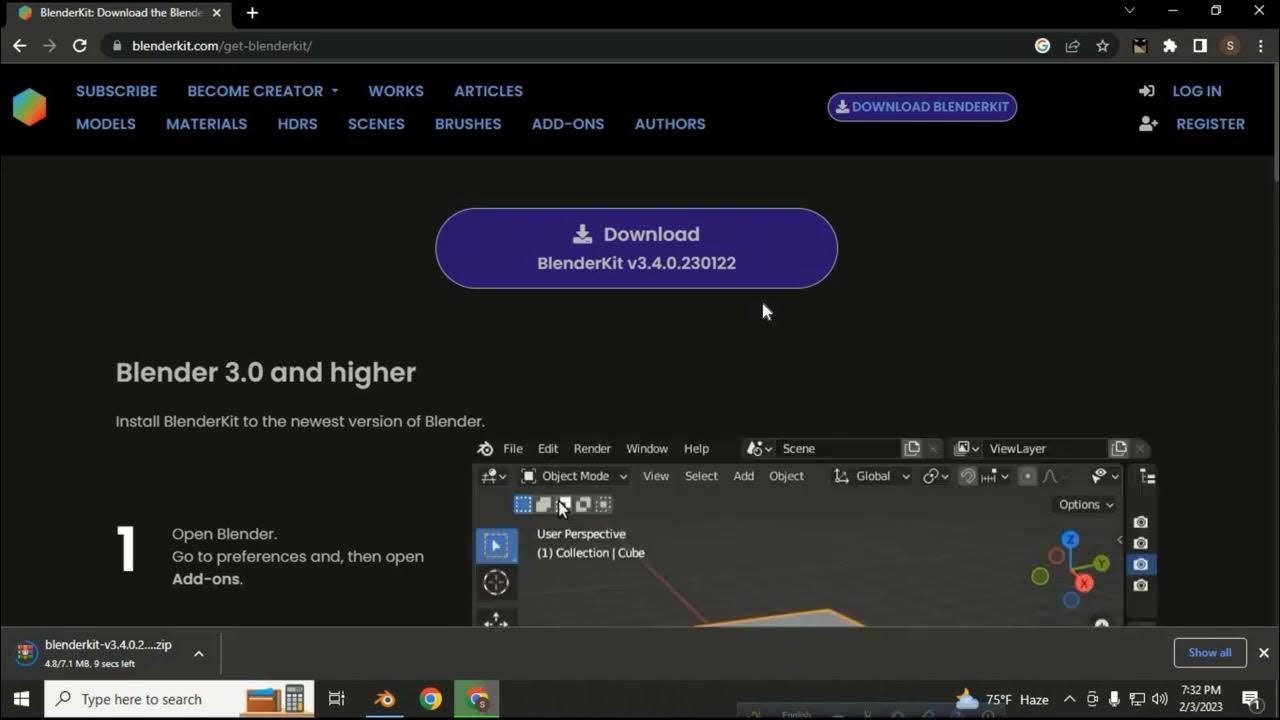Go to the Works page
The height and width of the screenshot is (720, 1280).
click(396, 91)
